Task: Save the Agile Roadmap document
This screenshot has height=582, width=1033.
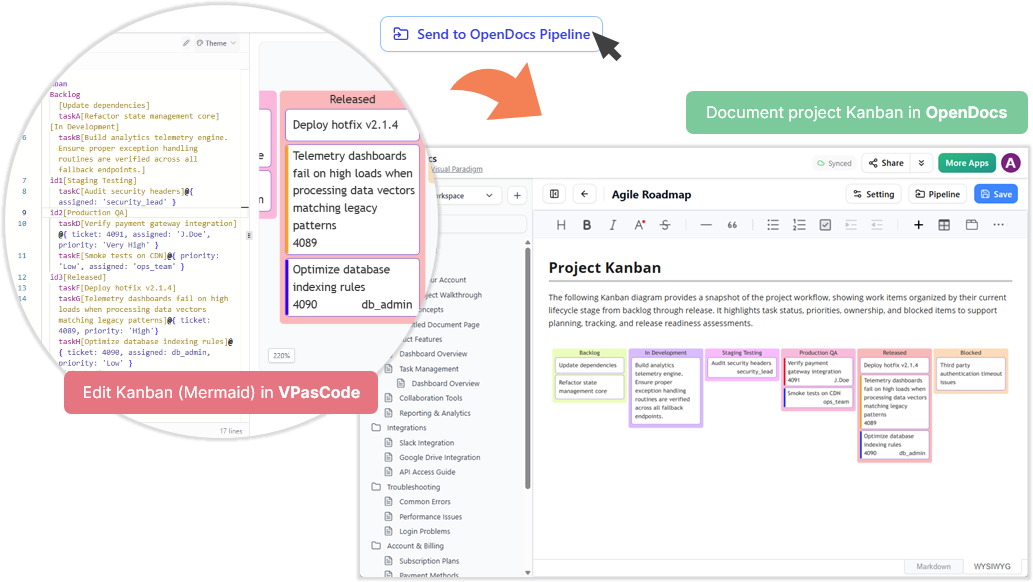Action: [996, 194]
